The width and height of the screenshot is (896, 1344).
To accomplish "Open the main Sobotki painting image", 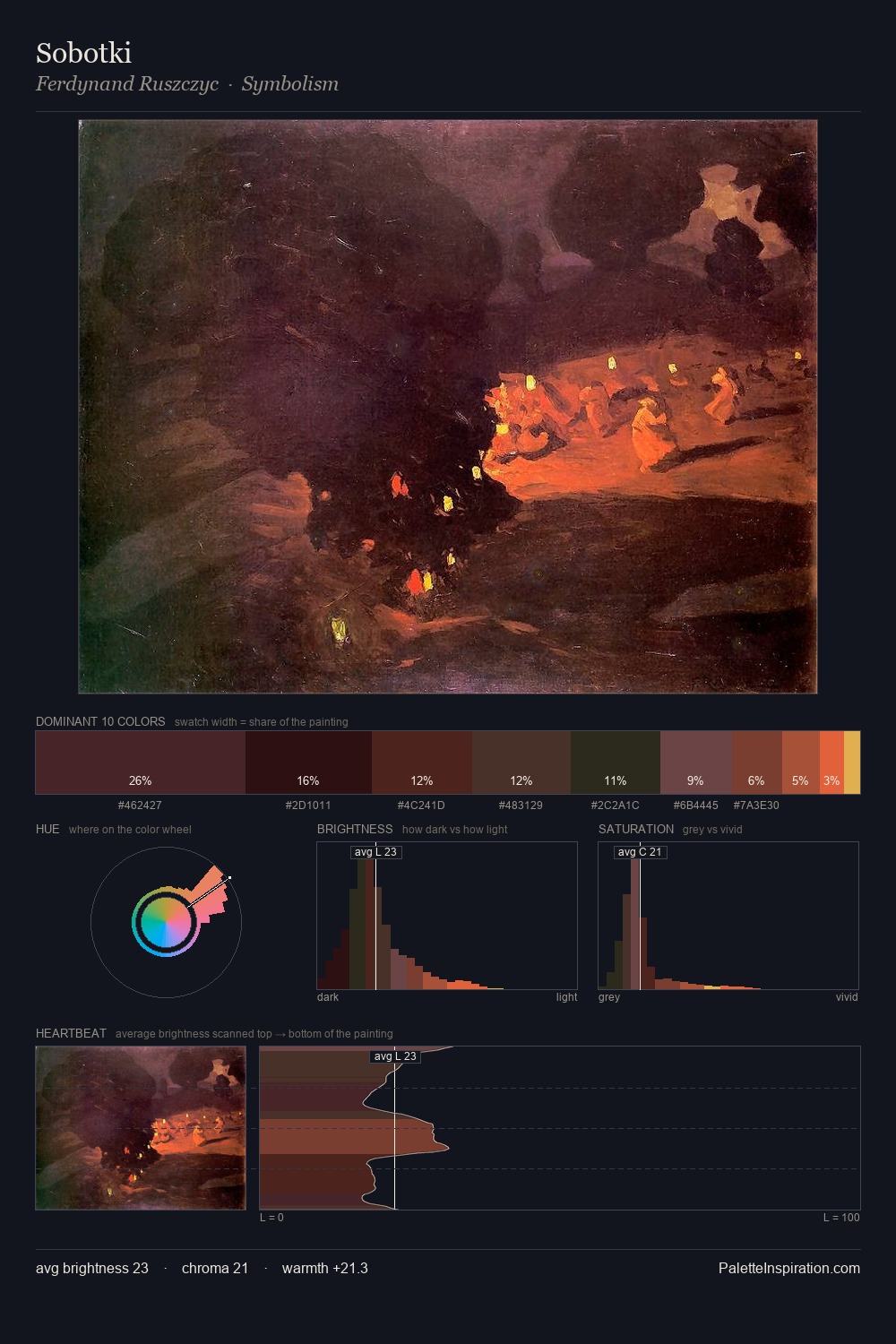I will point(448,407).
